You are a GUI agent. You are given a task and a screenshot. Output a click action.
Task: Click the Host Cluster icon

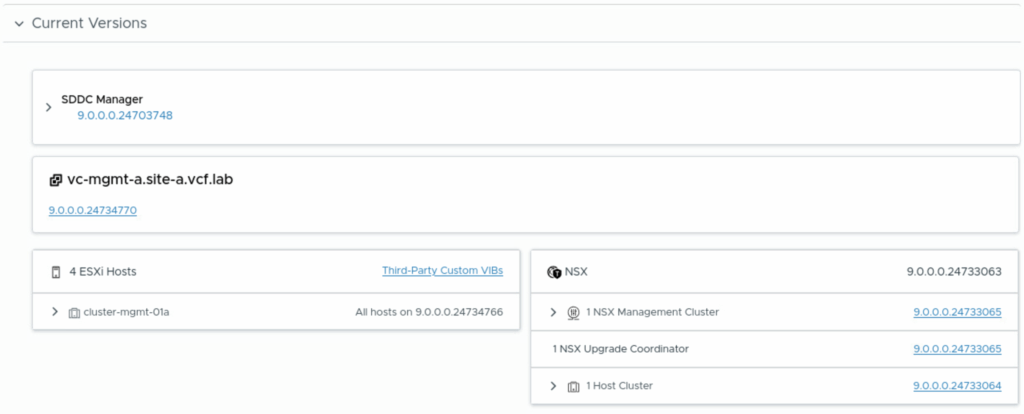coord(573,386)
